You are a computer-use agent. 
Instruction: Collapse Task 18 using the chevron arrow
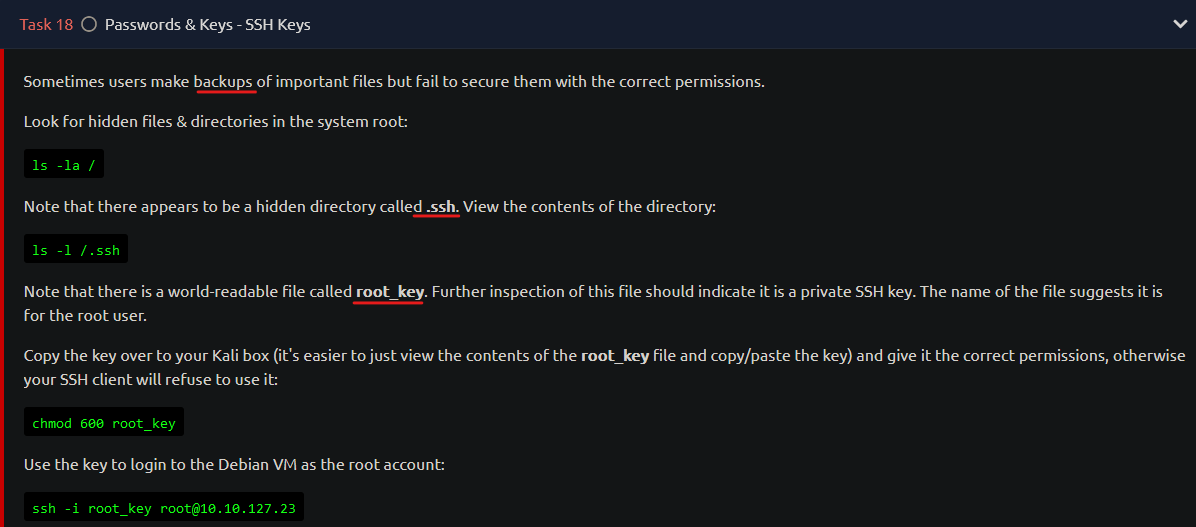point(1179,24)
